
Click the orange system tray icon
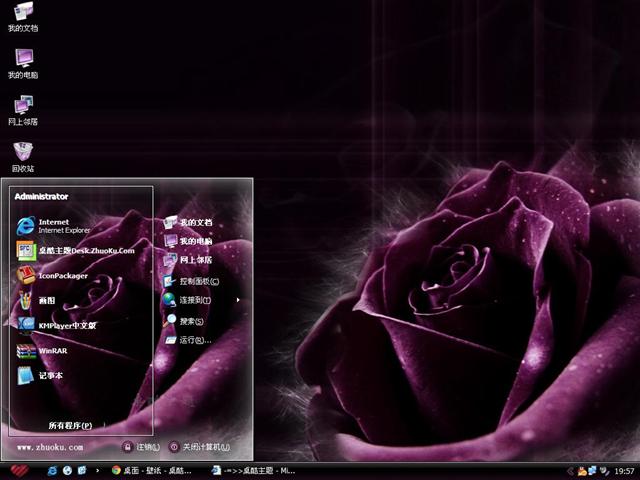pyautogui.click(x=581, y=471)
